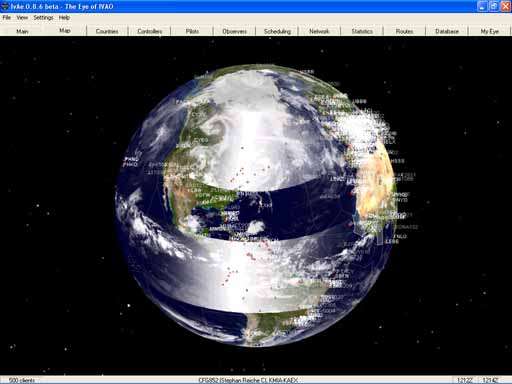Go to the Pilots tab
The width and height of the screenshot is (512, 384).
tap(192, 31)
